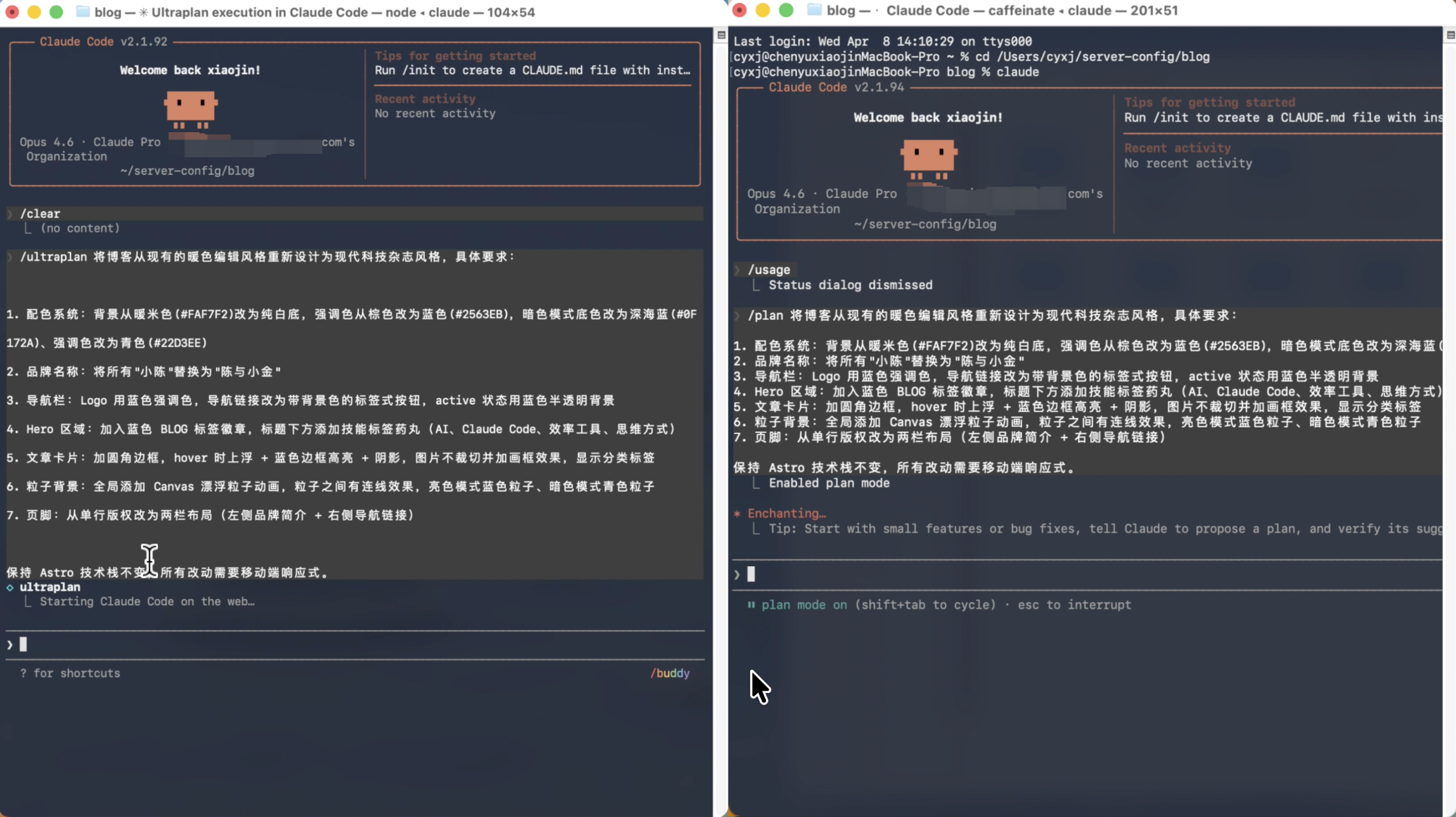Zoom the right terminal window with green button
This screenshot has width=1456, height=817.
pyautogui.click(x=786, y=10)
